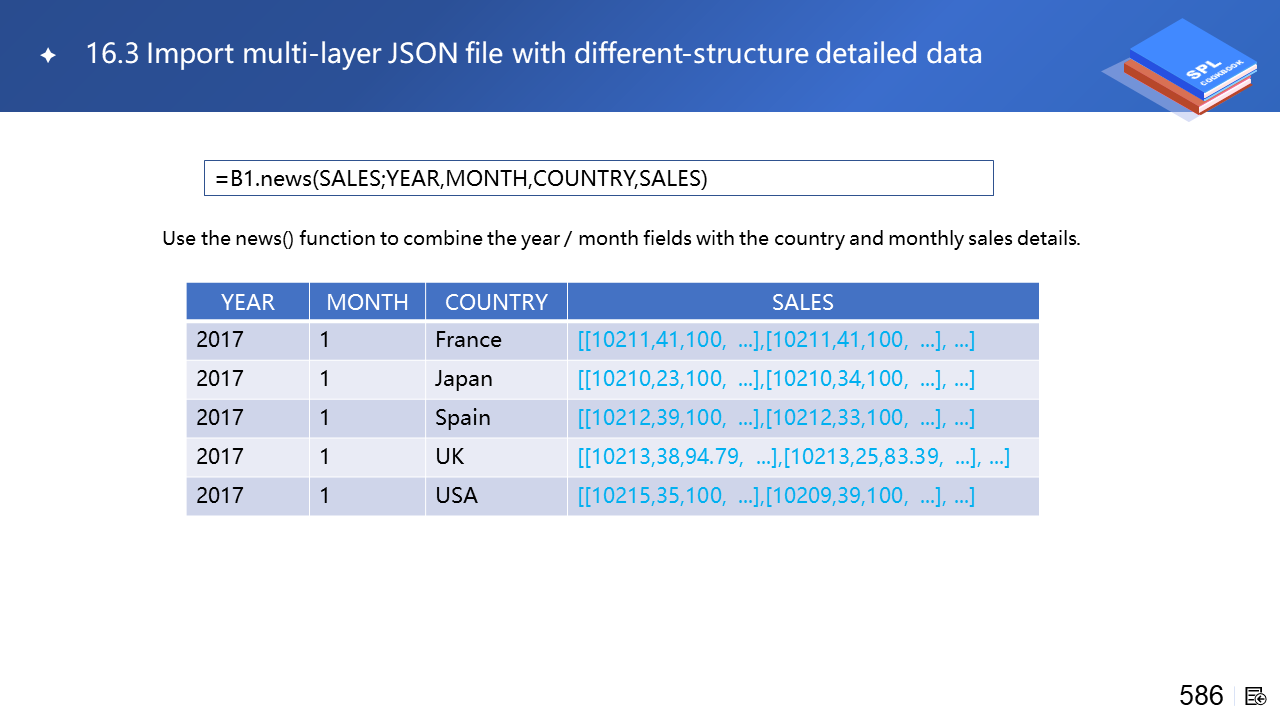Select the COUNTRY column header
1280x720 pixels.
coord(496,302)
